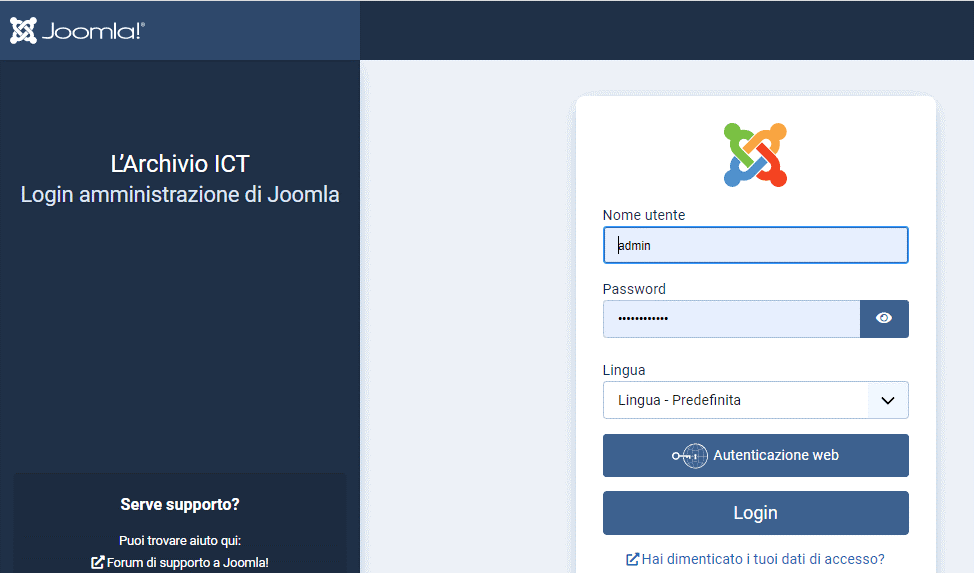Click the colorful Joomla emblem above login form
974x573 pixels.
pos(755,155)
